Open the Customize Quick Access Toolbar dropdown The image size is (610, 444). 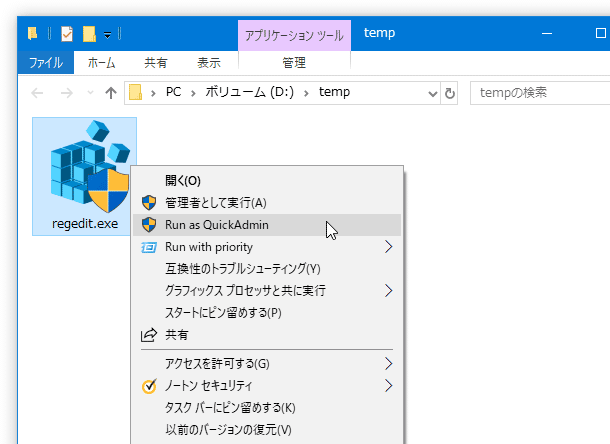107,35
